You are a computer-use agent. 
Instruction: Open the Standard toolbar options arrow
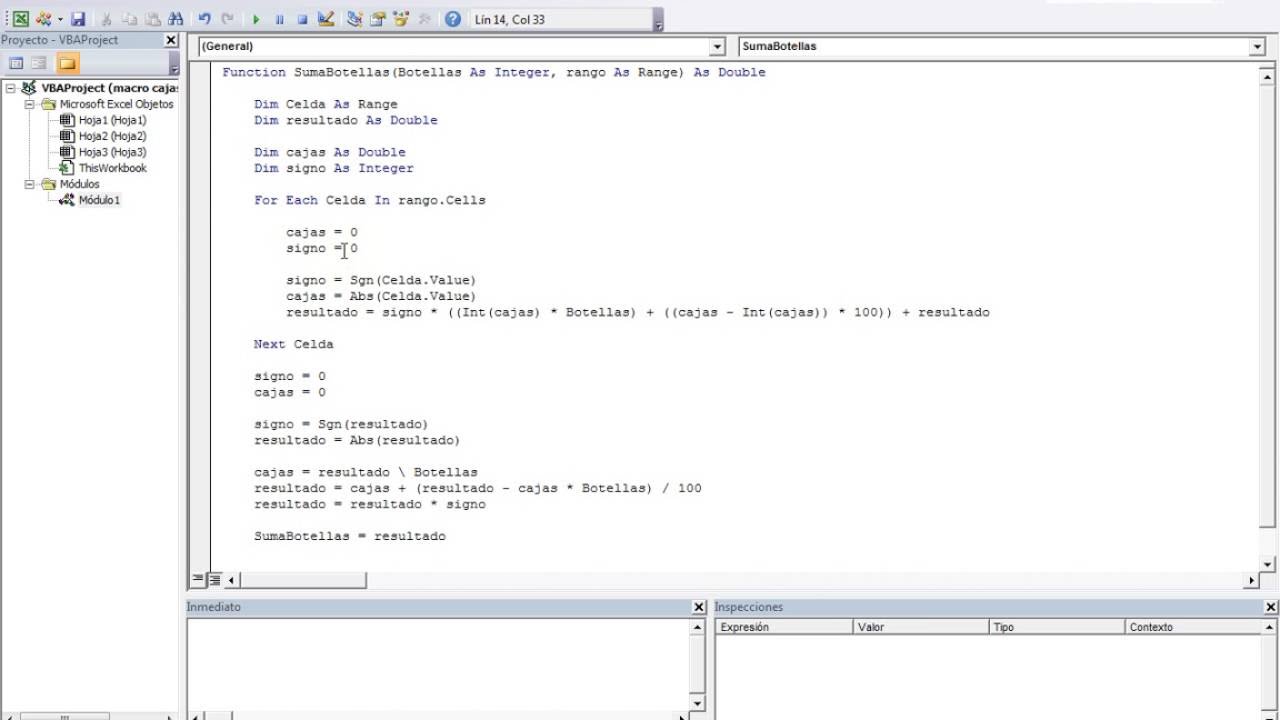click(x=658, y=21)
